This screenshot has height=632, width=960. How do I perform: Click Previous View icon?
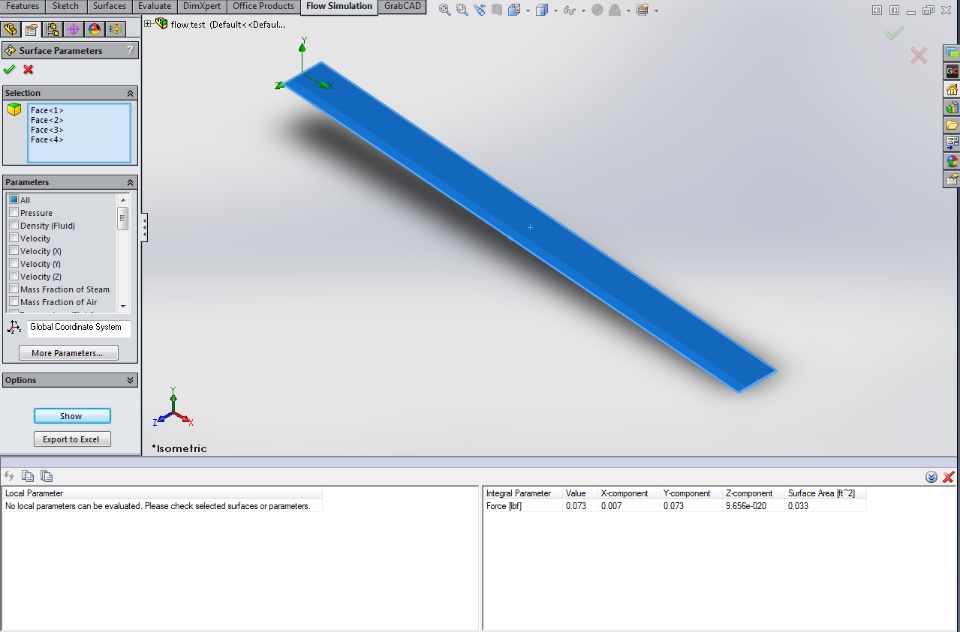click(479, 10)
